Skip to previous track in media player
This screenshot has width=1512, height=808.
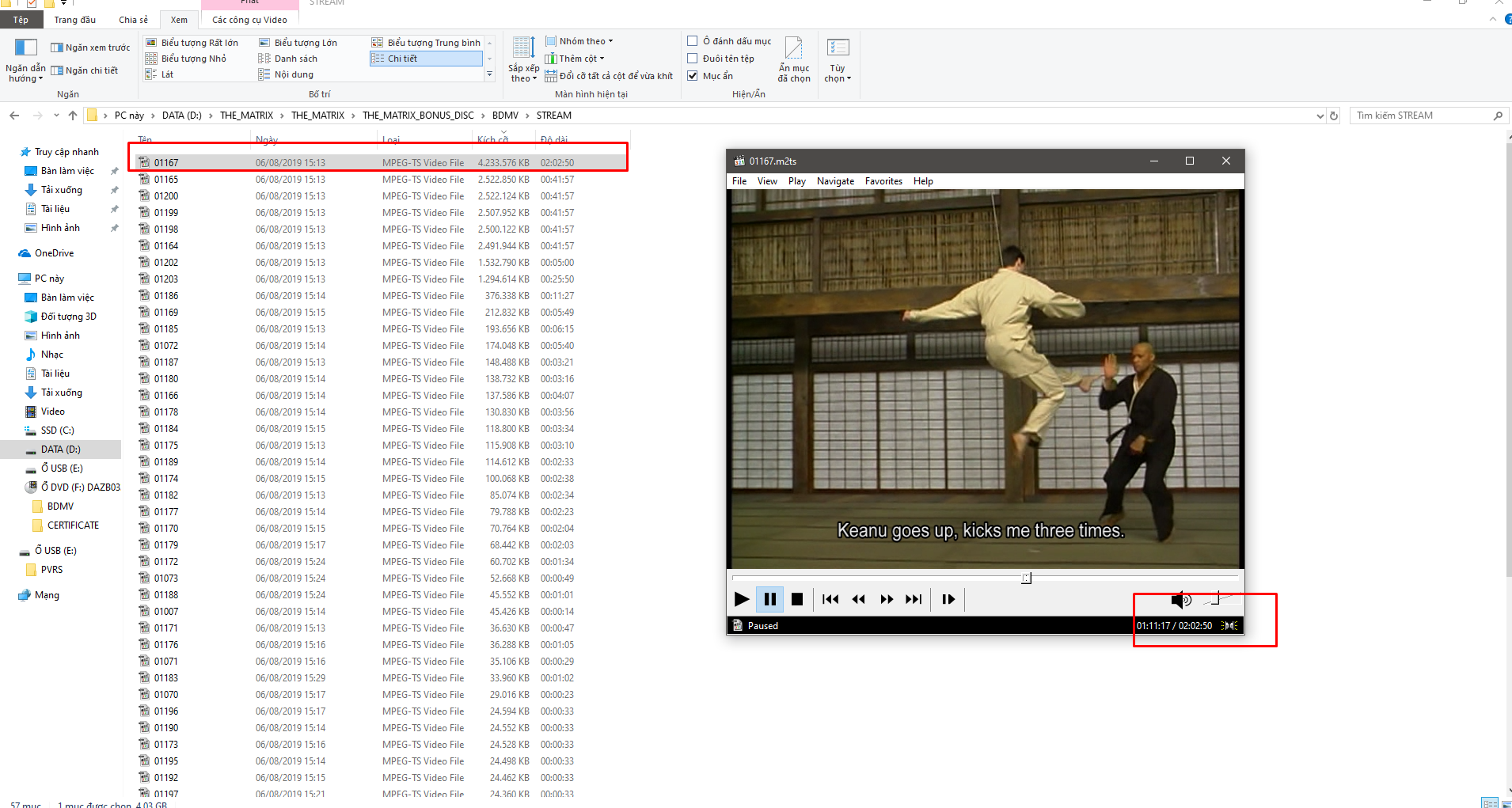tap(830, 599)
